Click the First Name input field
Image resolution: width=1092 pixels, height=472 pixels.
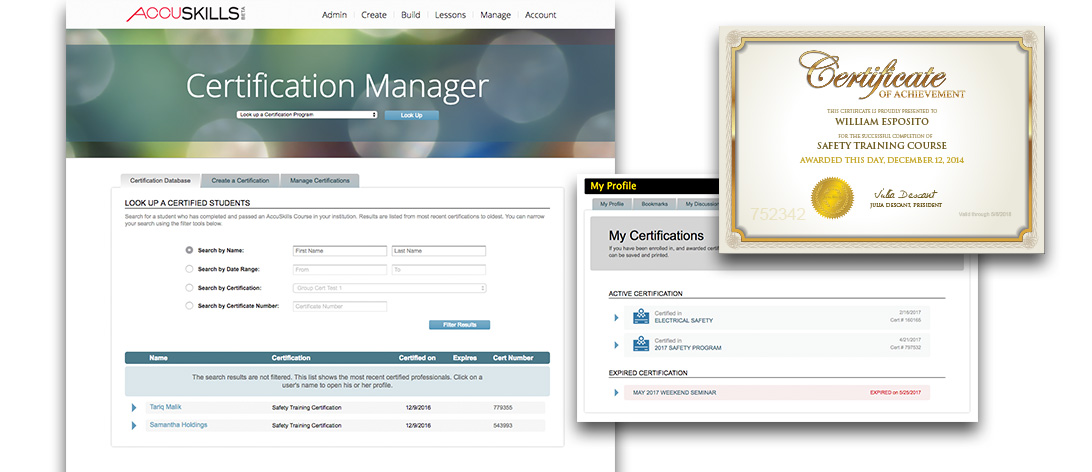pyautogui.click(x=339, y=251)
